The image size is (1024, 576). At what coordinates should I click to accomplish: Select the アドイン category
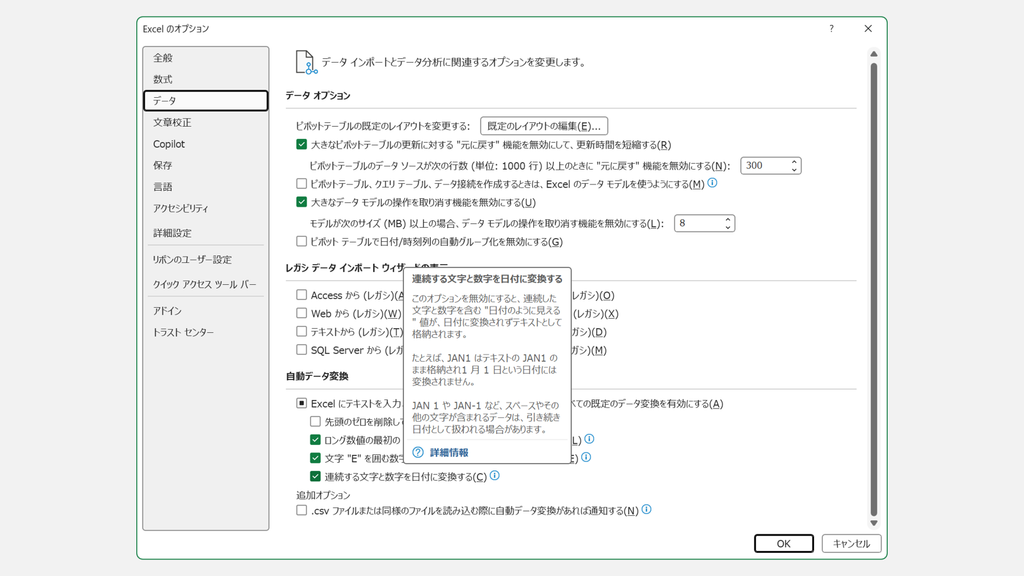[205, 312]
